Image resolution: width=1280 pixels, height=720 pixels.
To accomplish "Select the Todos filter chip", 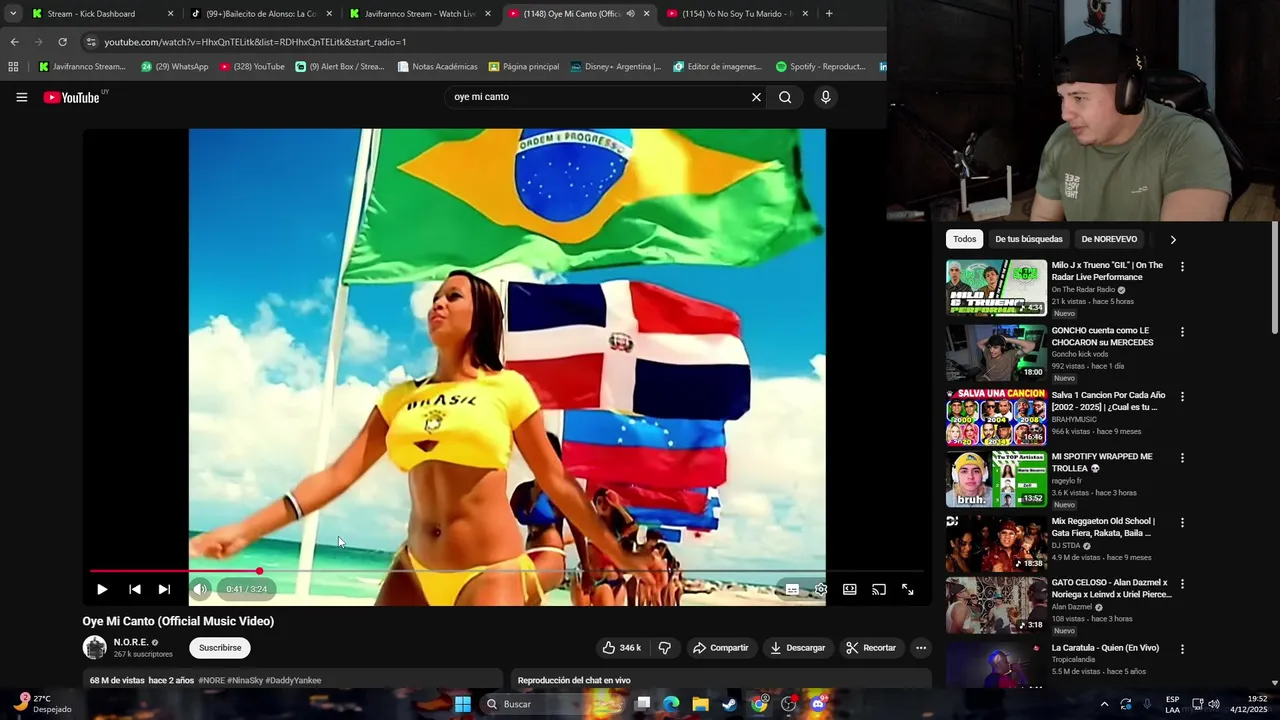I will coord(964,239).
